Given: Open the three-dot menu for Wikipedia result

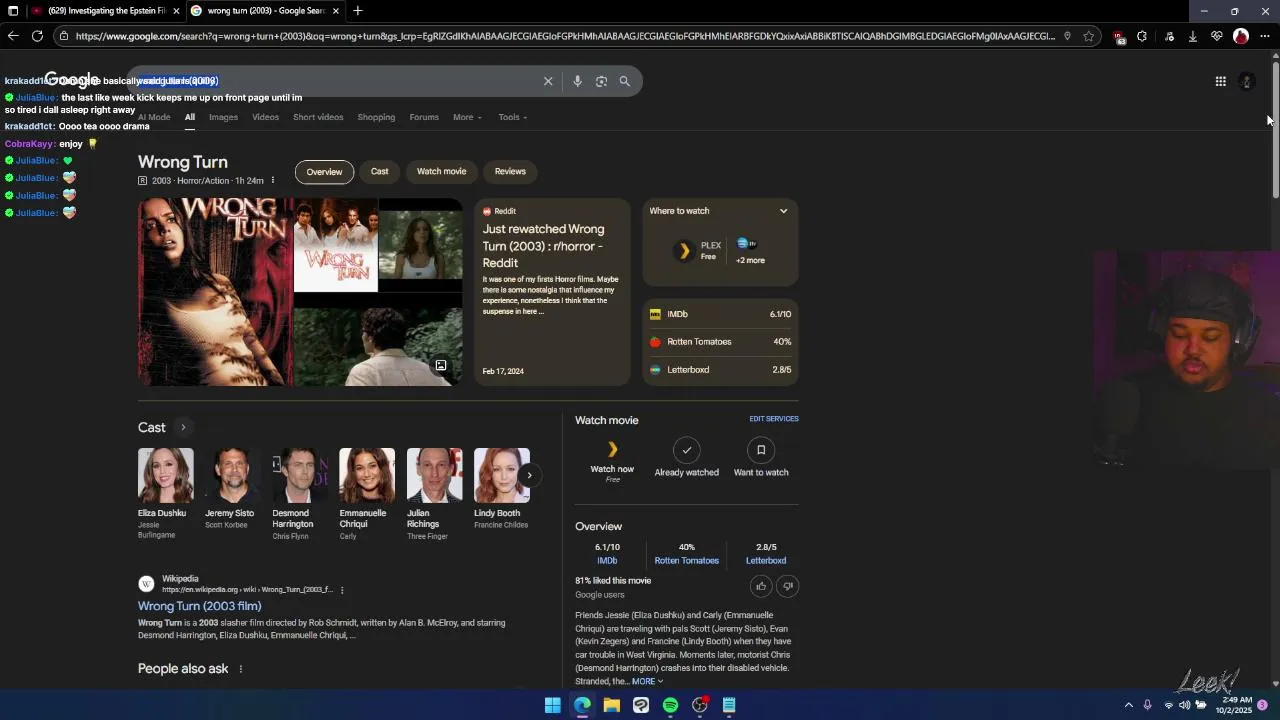Looking at the screenshot, I should click(x=342, y=590).
